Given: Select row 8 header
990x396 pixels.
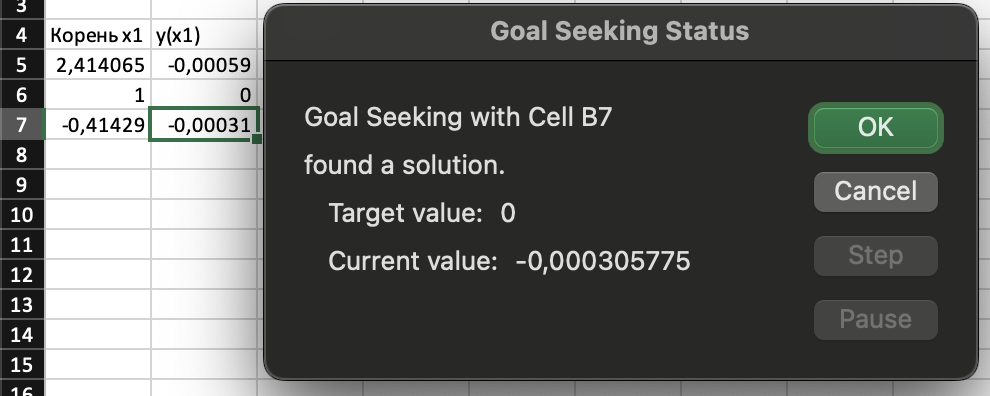Looking at the screenshot, I should coord(22,155).
